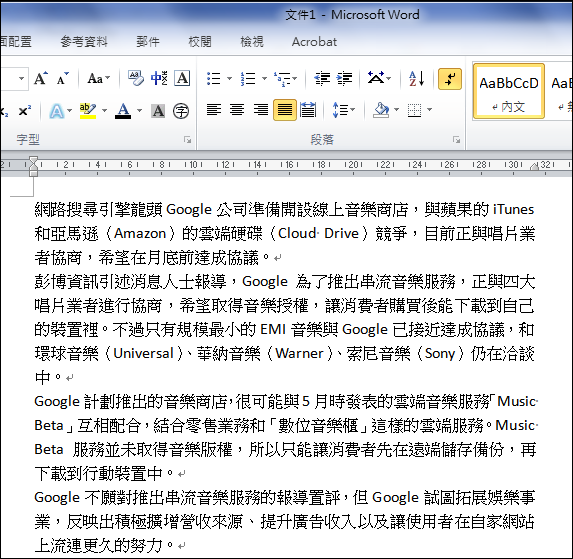
Task: Apply bulleted list formatting
Action: (213, 79)
